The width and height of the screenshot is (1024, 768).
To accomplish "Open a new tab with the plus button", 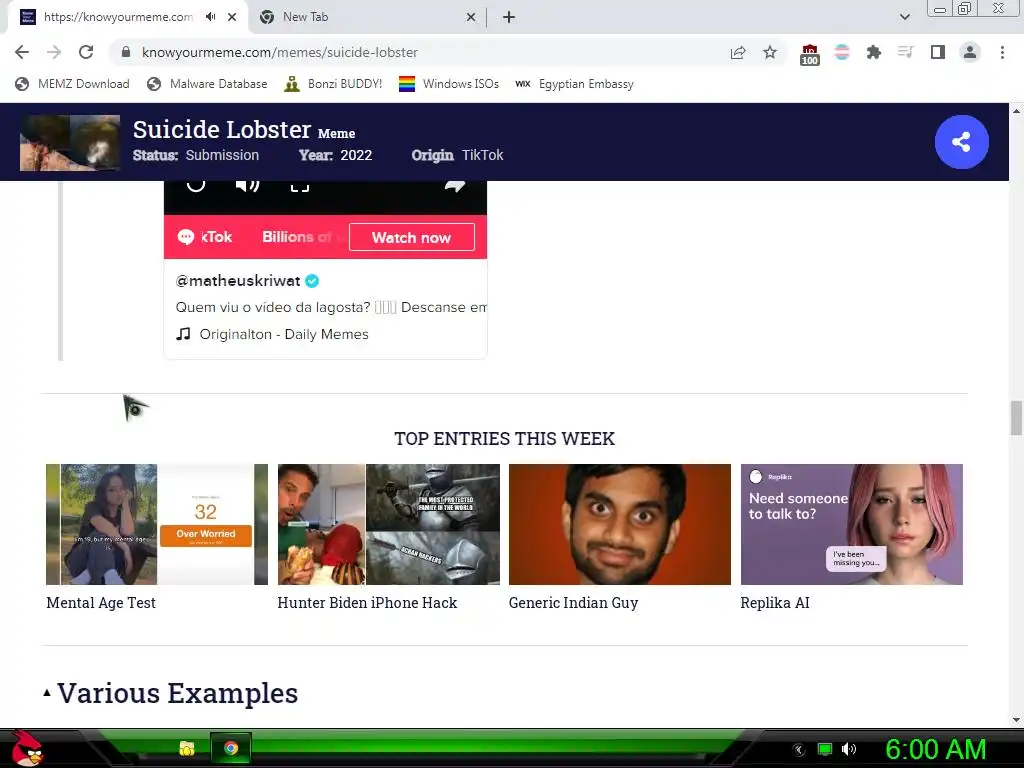I will pyautogui.click(x=509, y=17).
